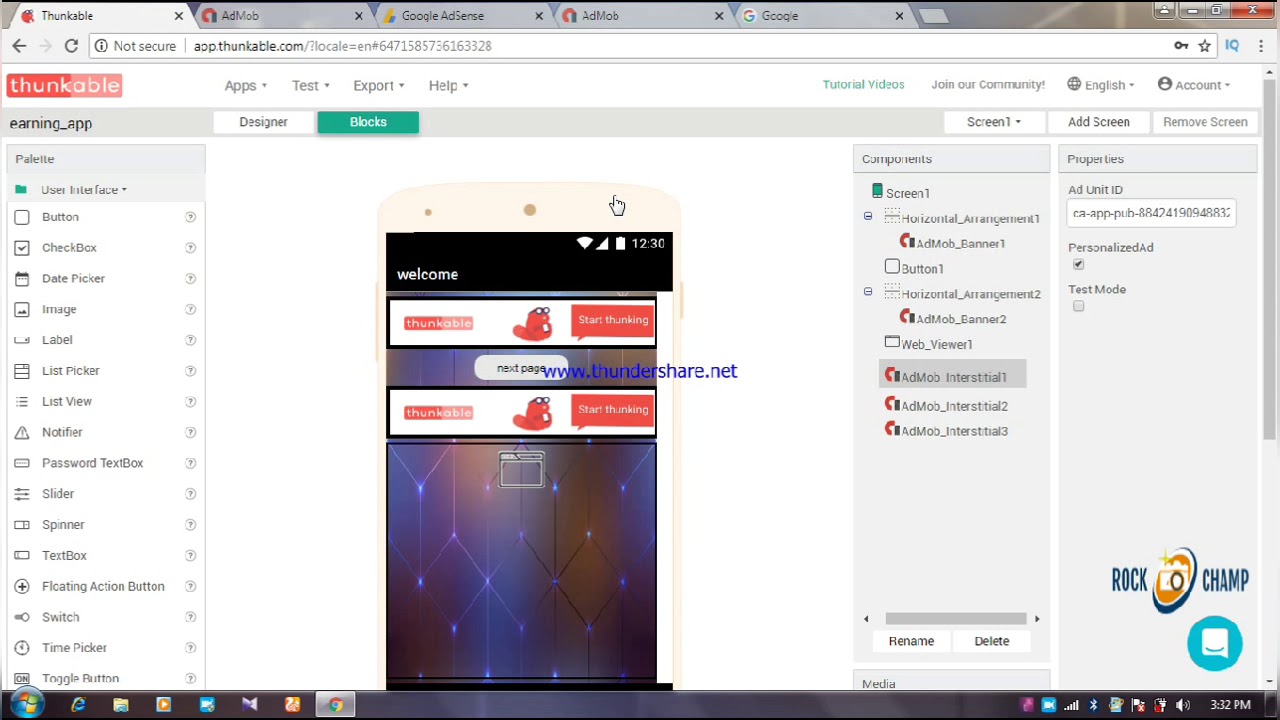Click the Add Screen button
1280x720 pixels.
tap(1098, 122)
